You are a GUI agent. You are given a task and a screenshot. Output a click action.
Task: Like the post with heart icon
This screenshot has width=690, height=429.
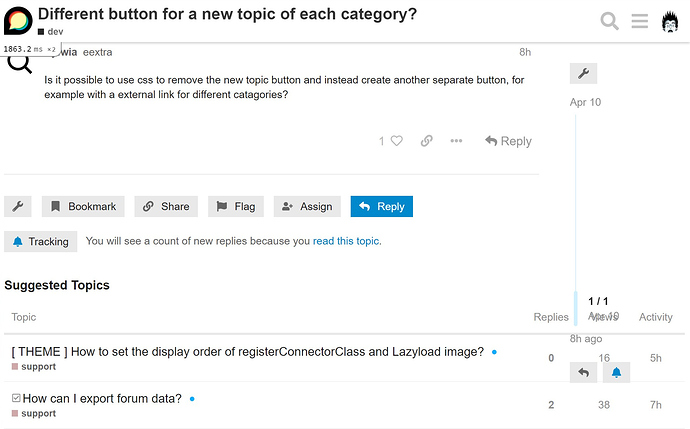pos(397,141)
